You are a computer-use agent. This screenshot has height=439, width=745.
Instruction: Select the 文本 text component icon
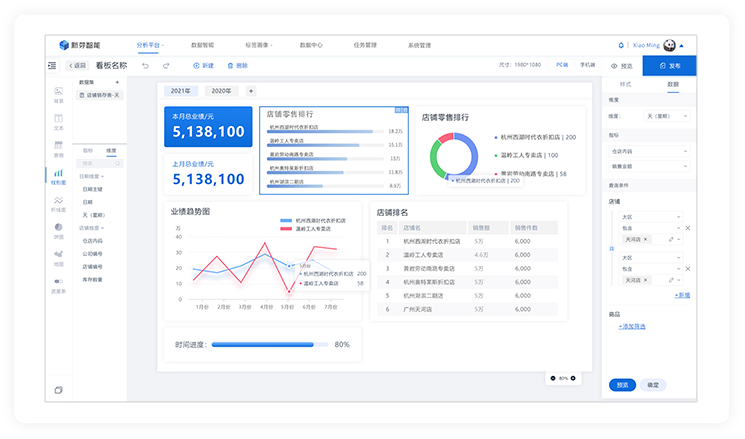coord(58,121)
